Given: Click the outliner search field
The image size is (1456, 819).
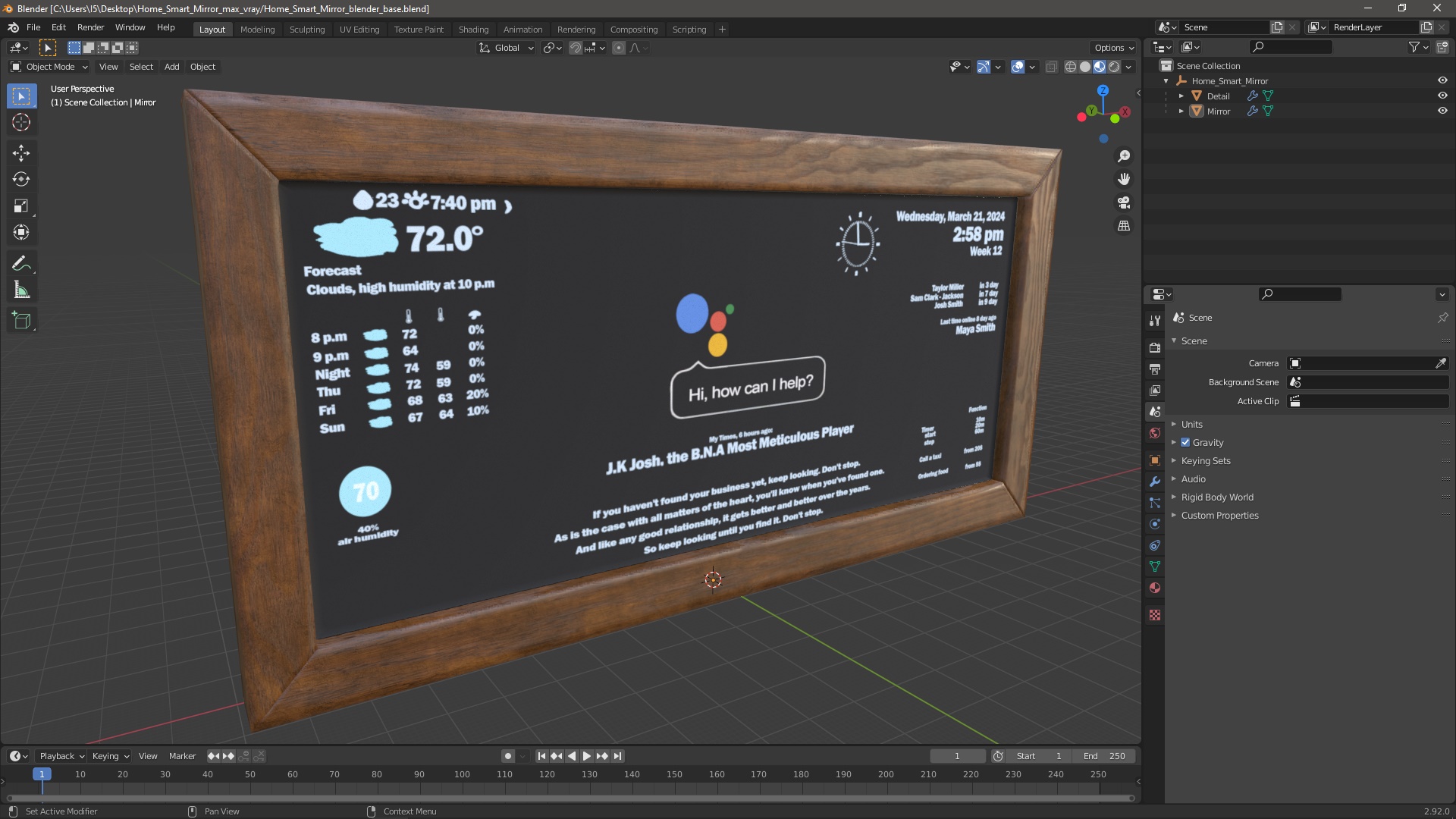Looking at the screenshot, I should click(x=1291, y=47).
